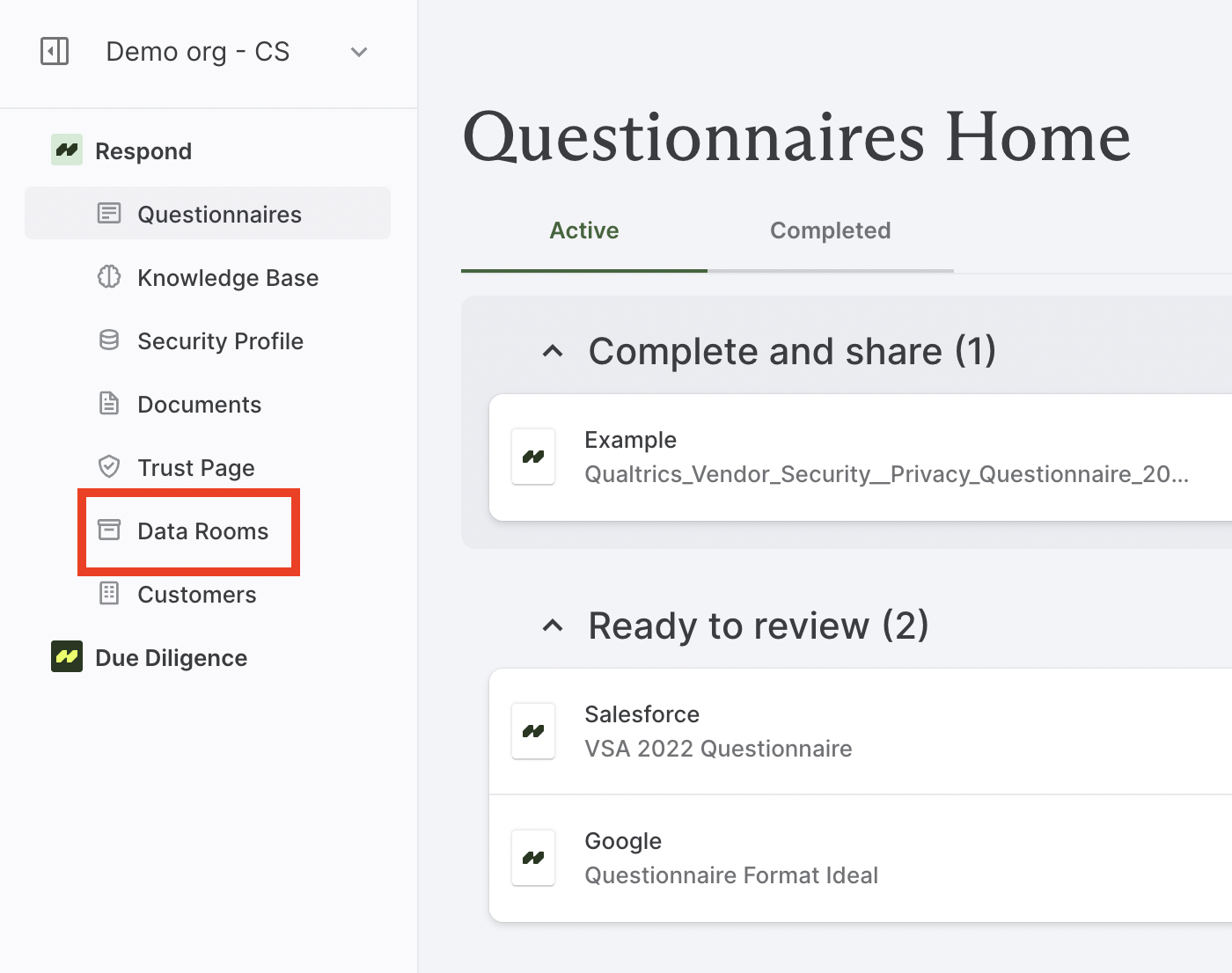
Task: Click the Respond logo icon
Action: (67, 150)
